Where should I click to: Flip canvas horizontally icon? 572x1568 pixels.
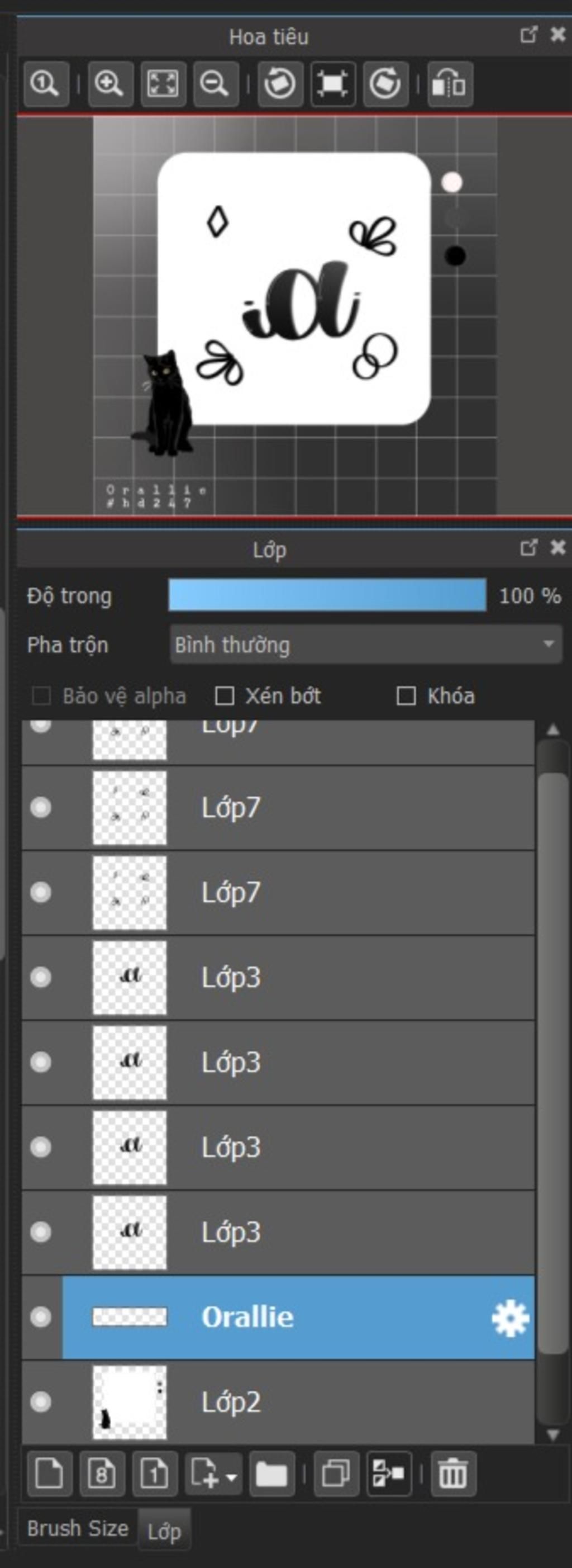[x=450, y=84]
